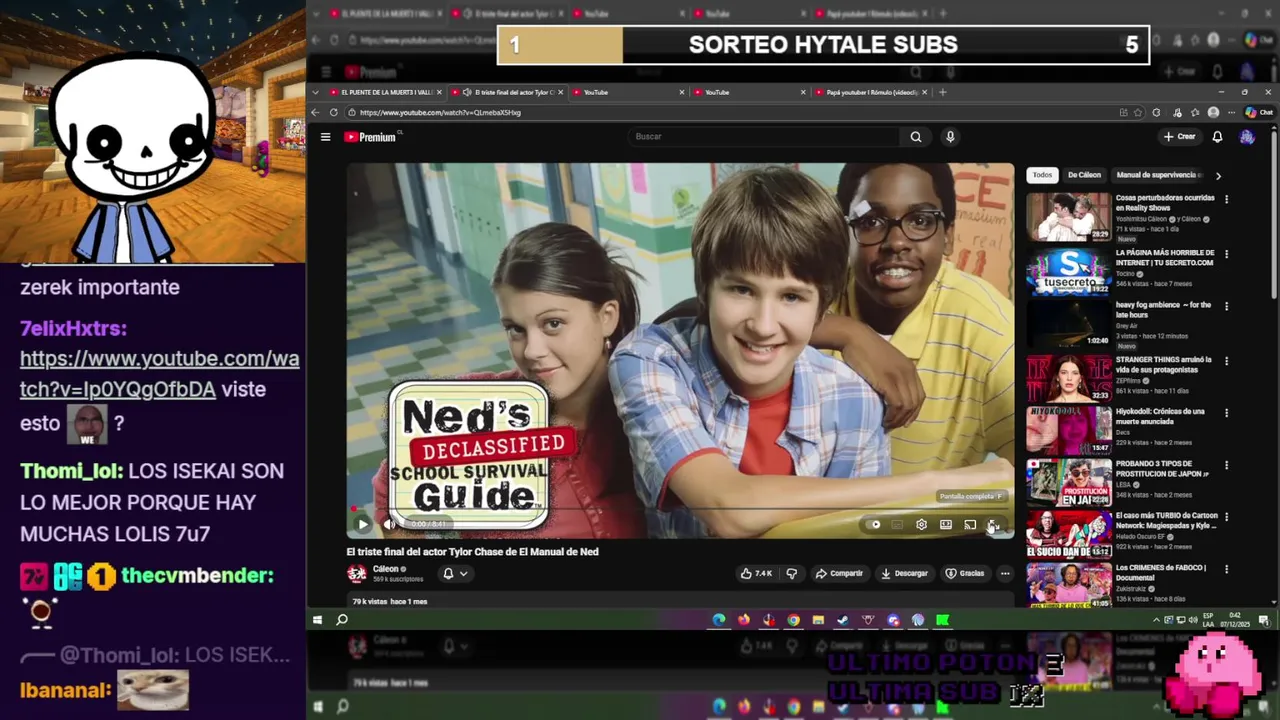Open options for STRANGER THINGS video

pyautogui.click(x=1226, y=360)
